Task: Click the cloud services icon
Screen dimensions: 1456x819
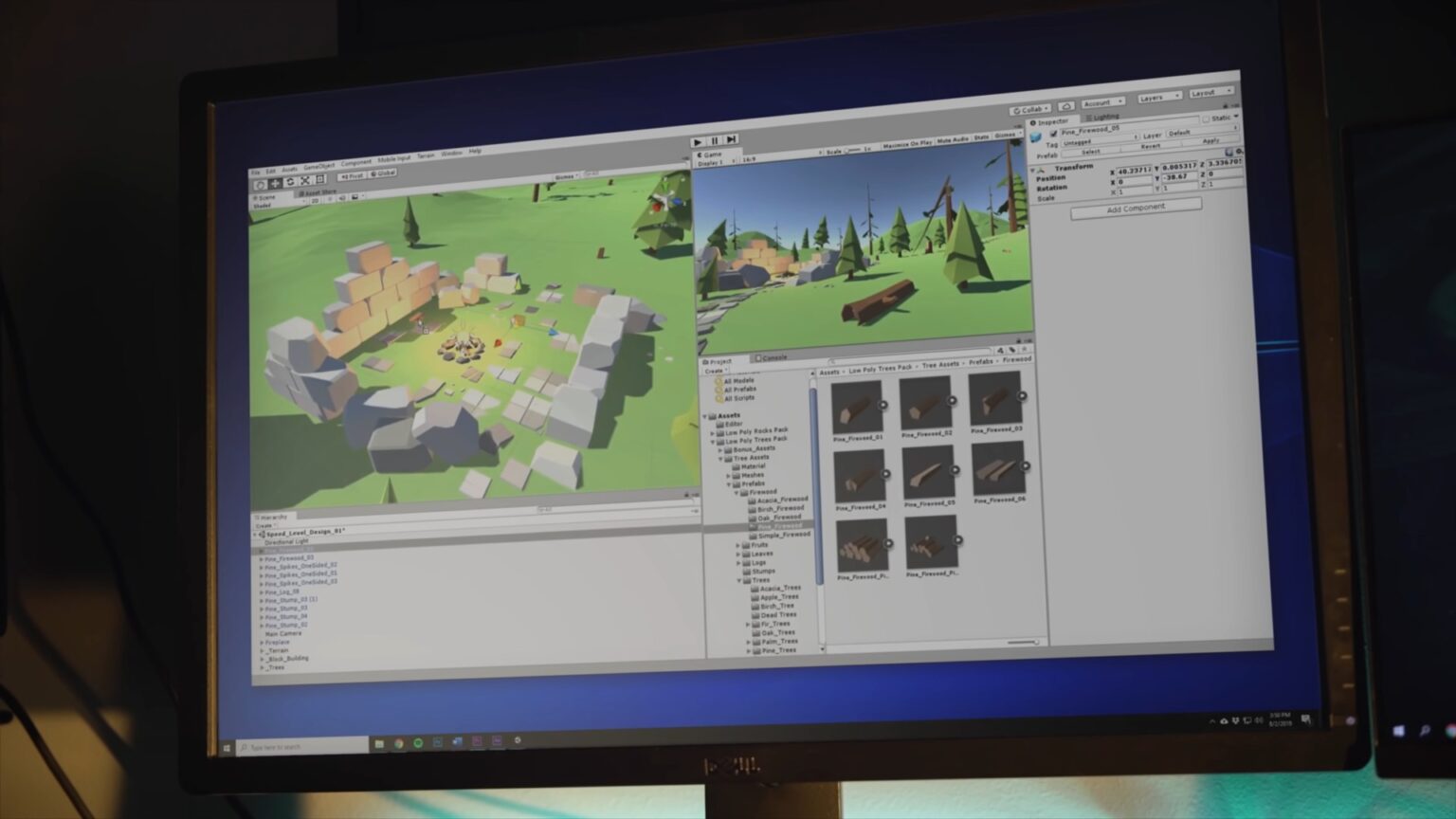Action: [x=1066, y=106]
